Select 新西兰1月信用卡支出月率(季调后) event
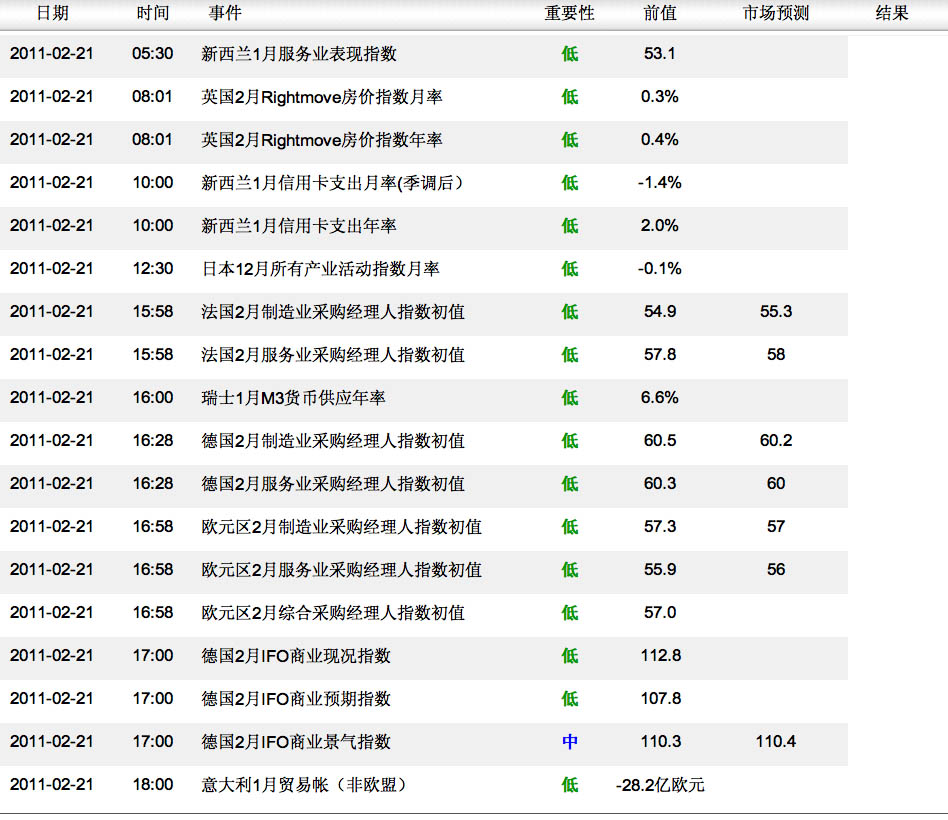 pos(333,183)
